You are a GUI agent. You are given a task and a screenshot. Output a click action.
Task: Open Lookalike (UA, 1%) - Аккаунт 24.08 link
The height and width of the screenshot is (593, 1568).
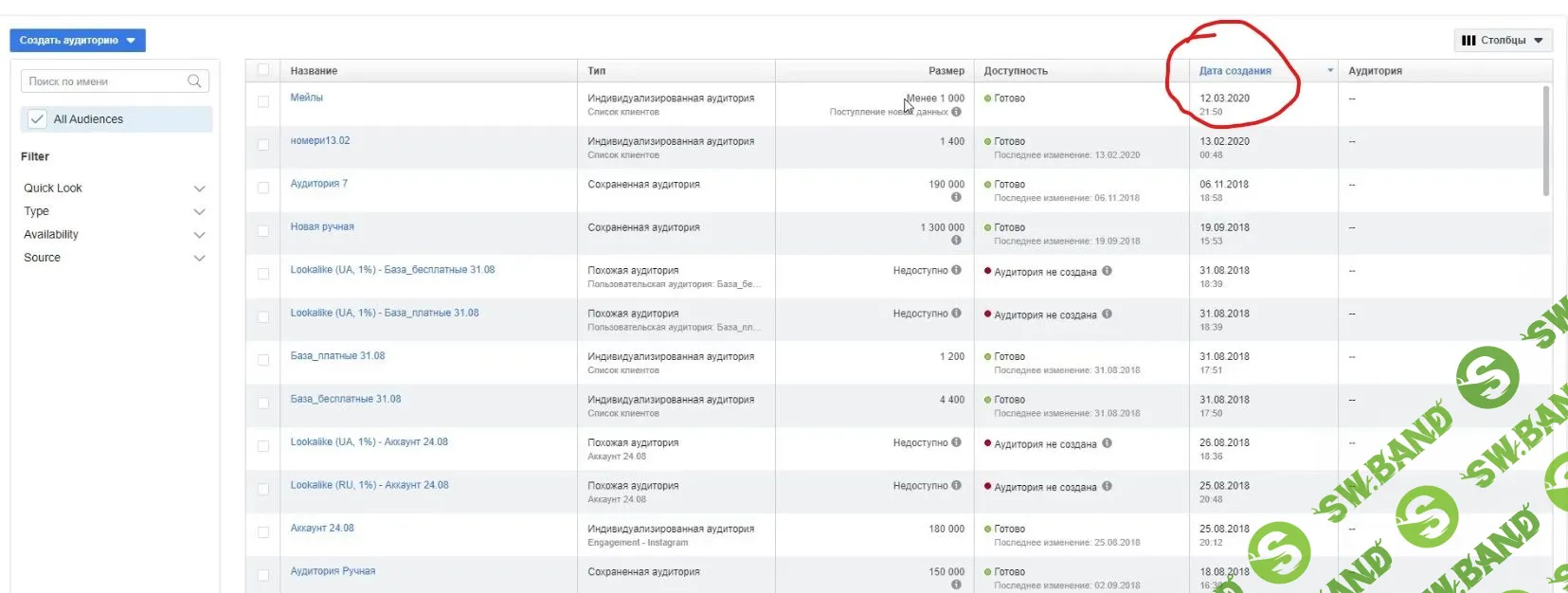(369, 442)
